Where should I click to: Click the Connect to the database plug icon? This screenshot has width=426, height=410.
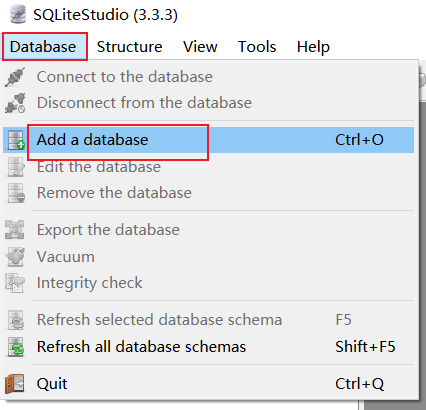coord(15,77)
